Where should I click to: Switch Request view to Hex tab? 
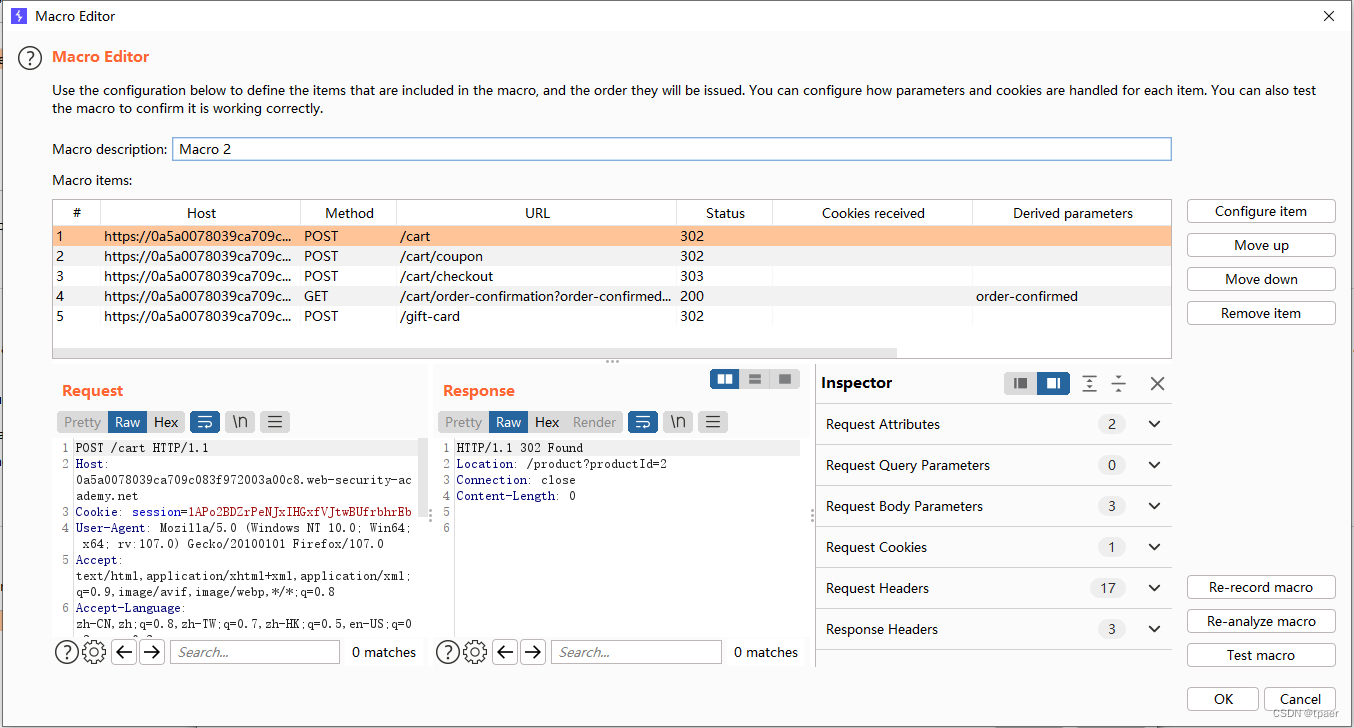point(166,422)
